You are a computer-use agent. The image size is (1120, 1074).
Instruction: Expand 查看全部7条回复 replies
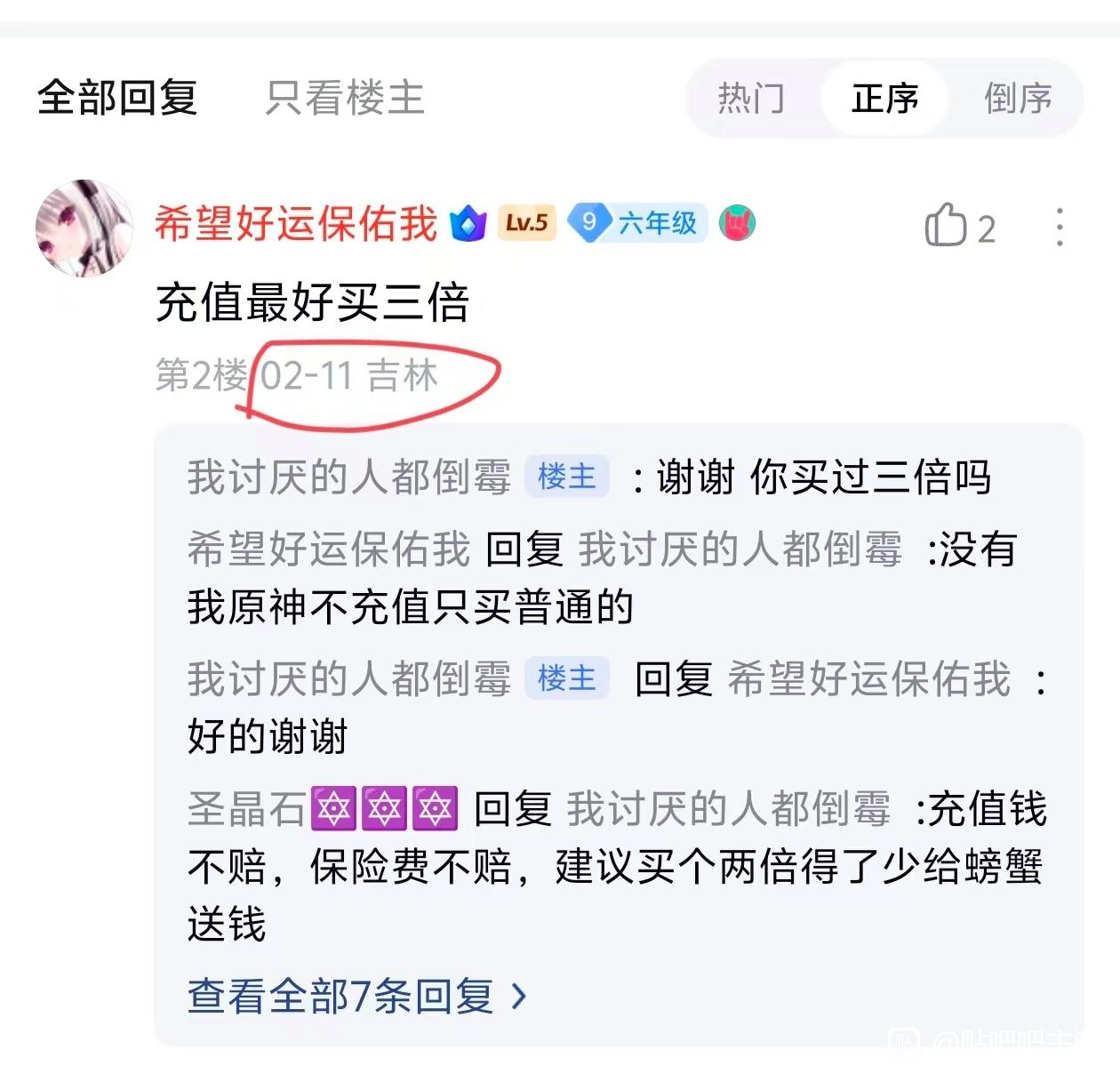pyautogui.click(x=357, y=996)
